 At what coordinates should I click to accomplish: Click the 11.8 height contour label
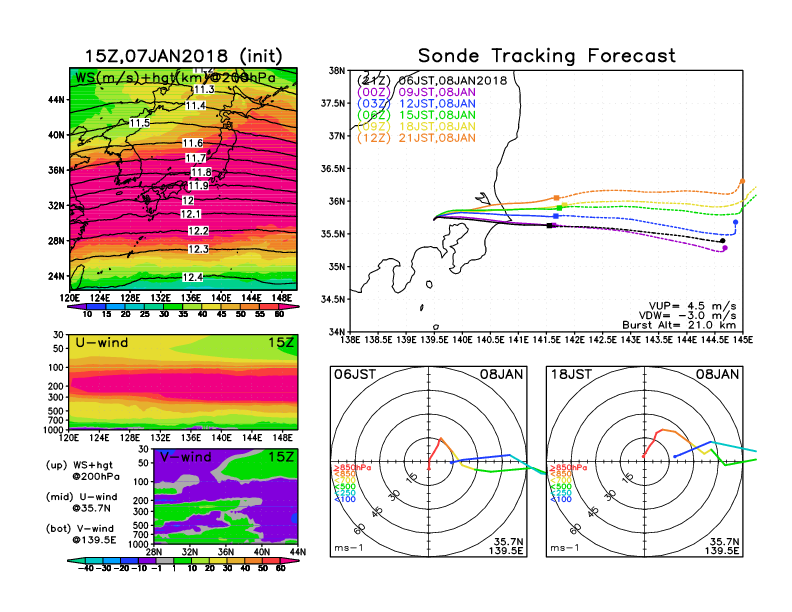(x=201, y=172)
